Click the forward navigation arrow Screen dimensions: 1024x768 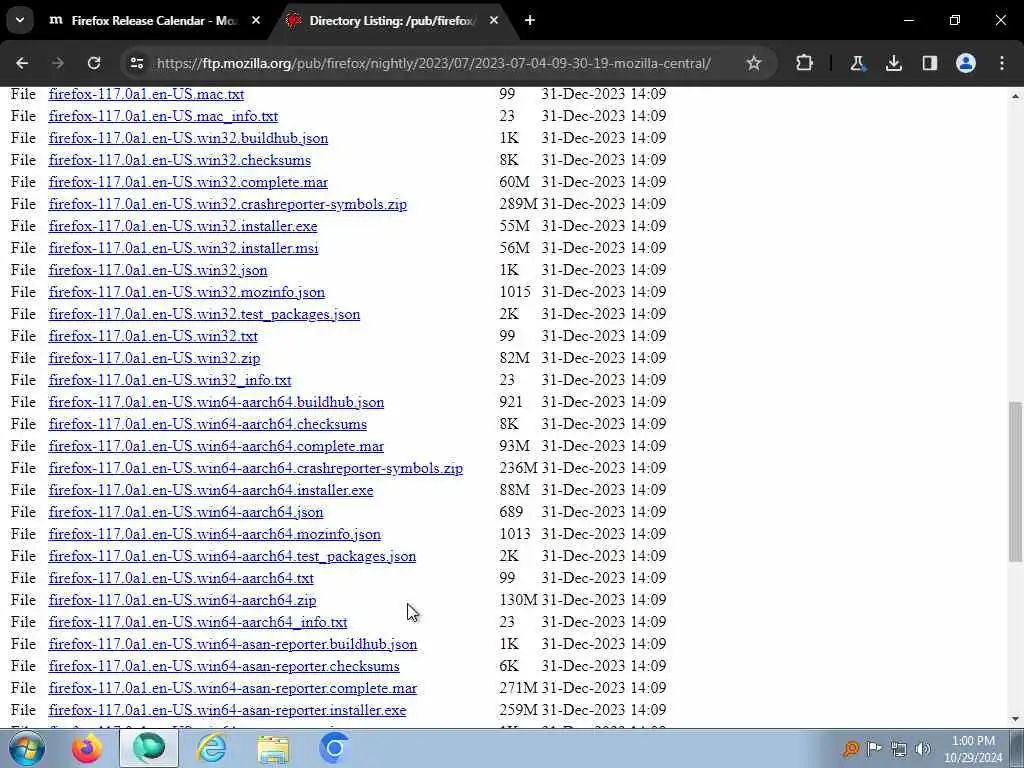coord(57,63)
